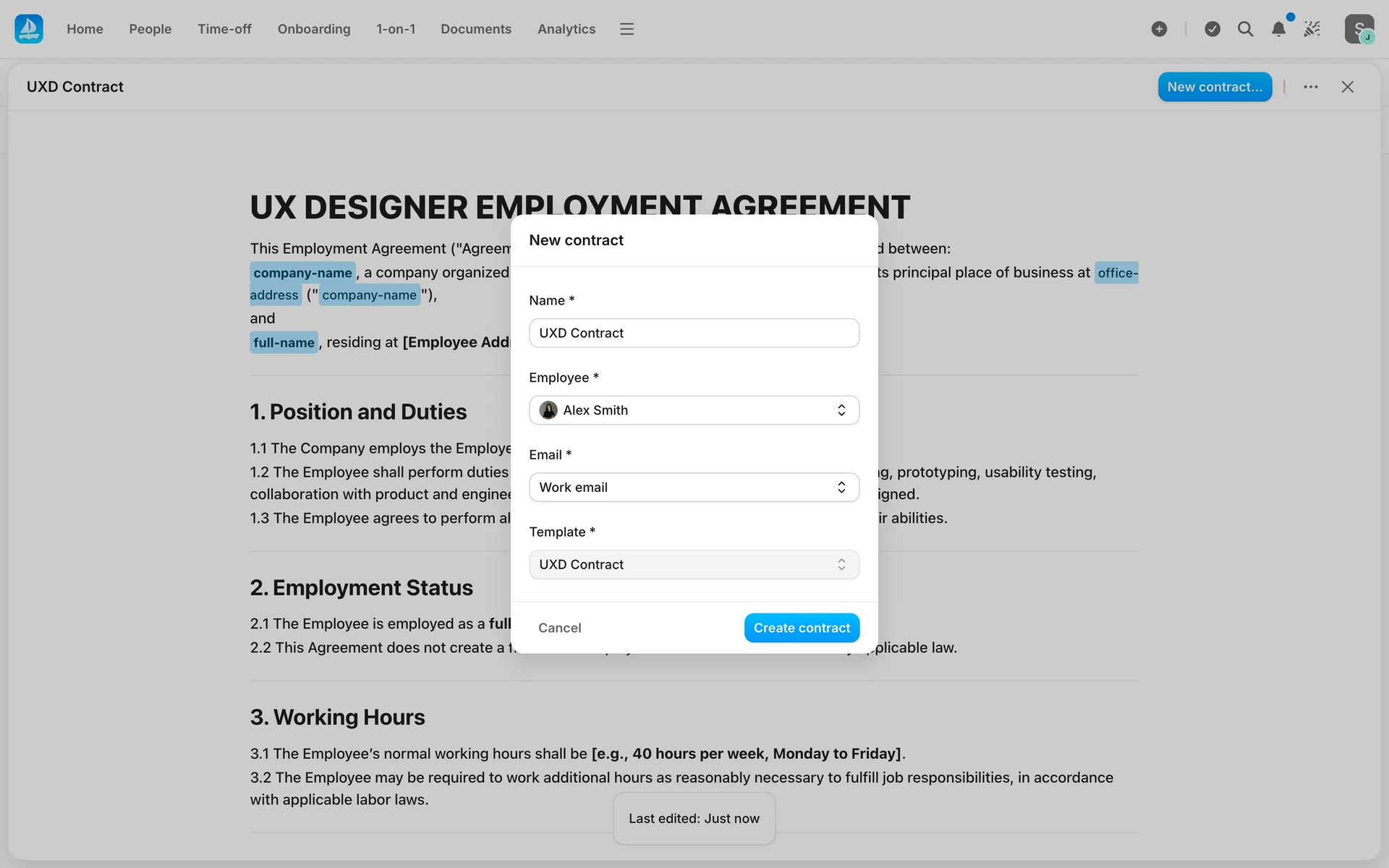1389x868 pixels.
Task: Click the contract Name input field
Action: point(694,333)
